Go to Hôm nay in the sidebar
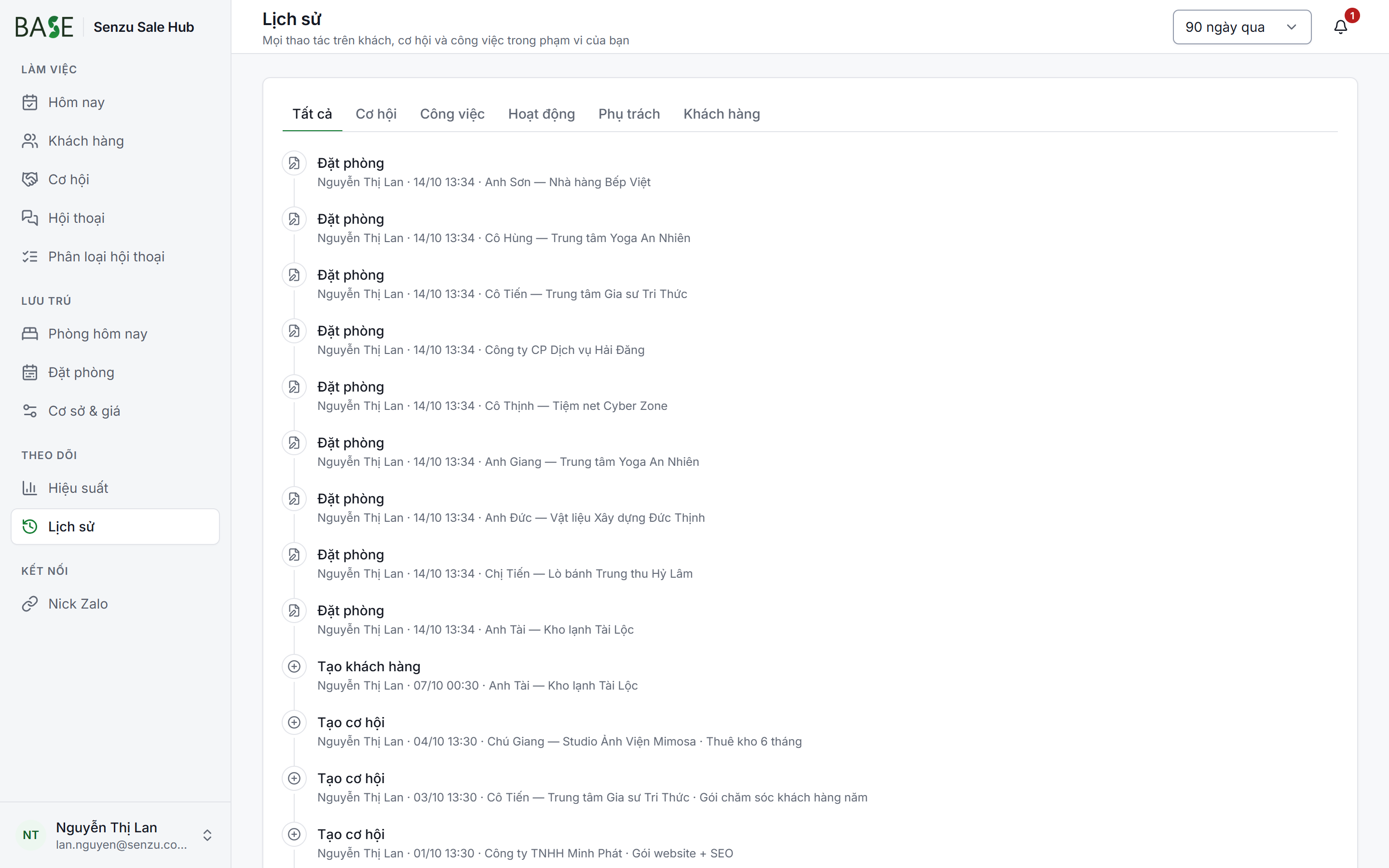The height and width of the screenshot is (868, 1389). (115, 102)
